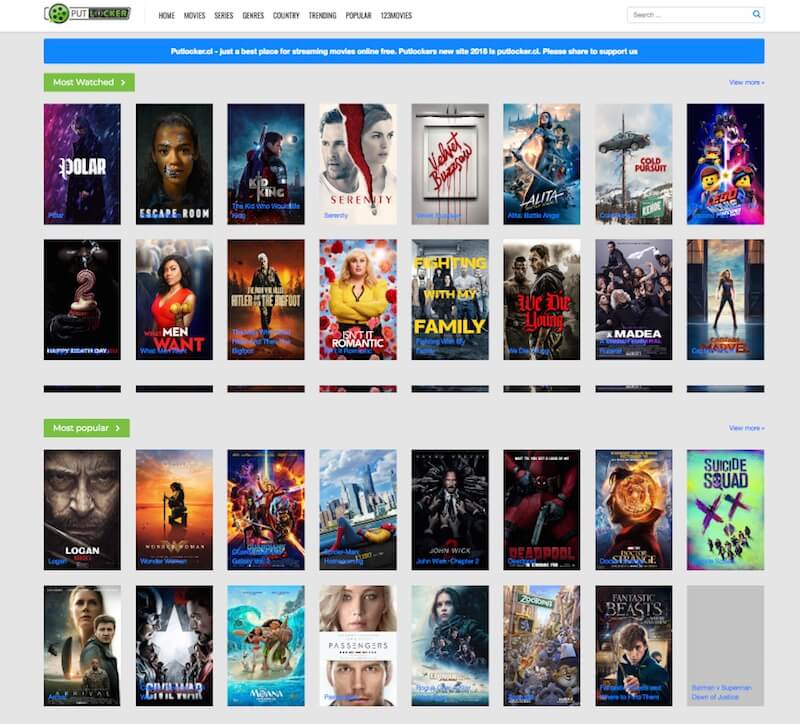Open the Moana movie poster
Screen dimensions: 800x724
266,645
